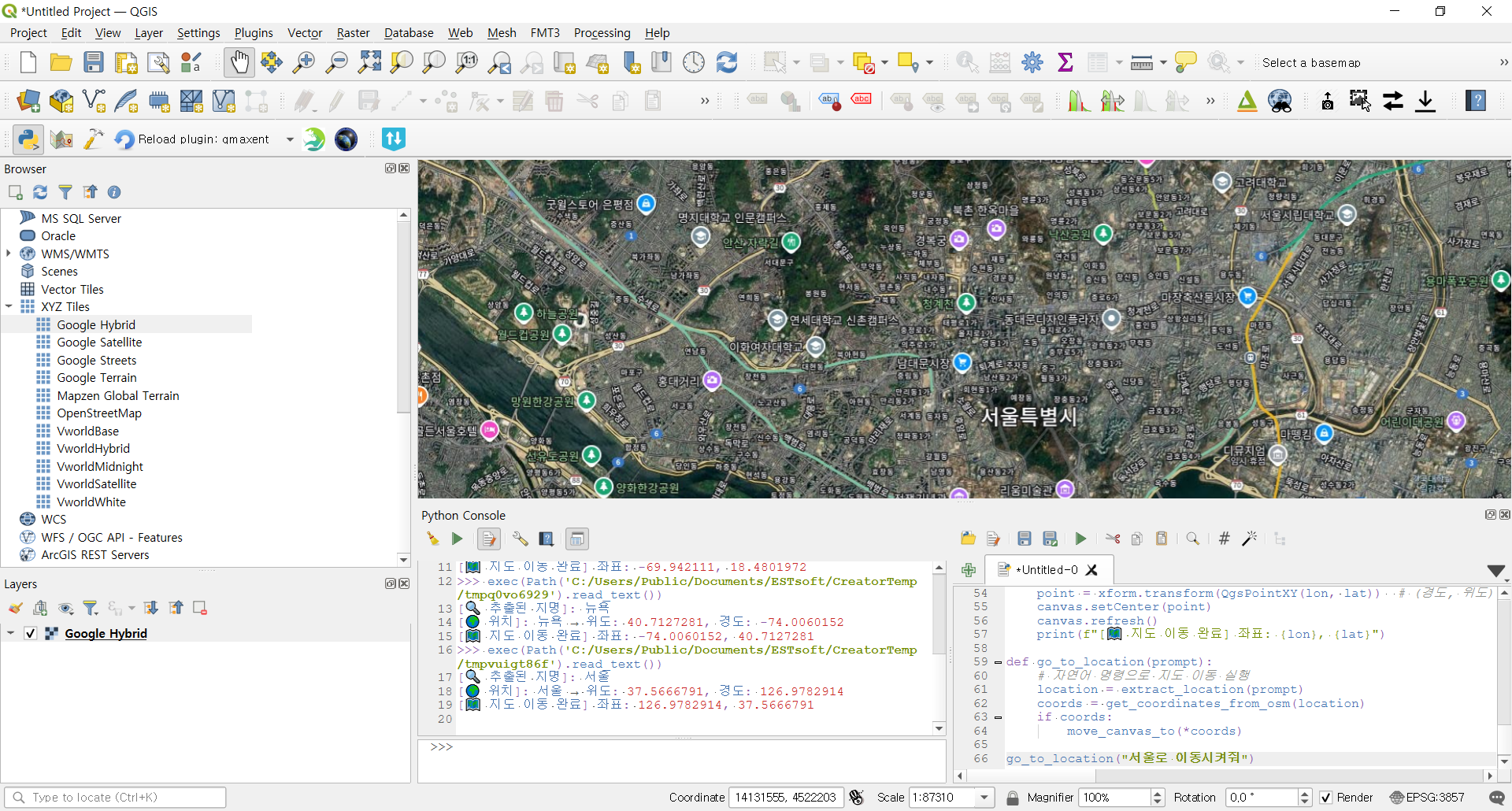
Task: Click the Statistical Summary sigma icon
Action: (x=1065, y=62)
